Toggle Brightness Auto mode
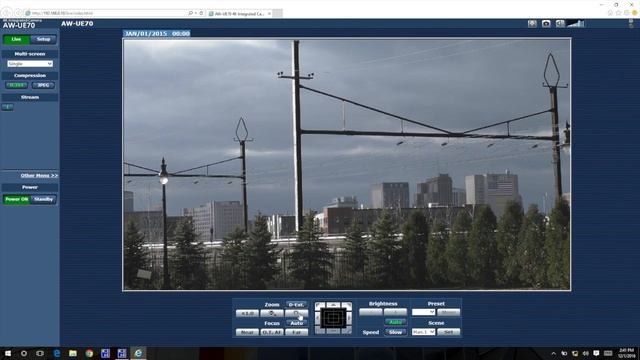This screenshot has width=640, height=360. tap(395, 322)
